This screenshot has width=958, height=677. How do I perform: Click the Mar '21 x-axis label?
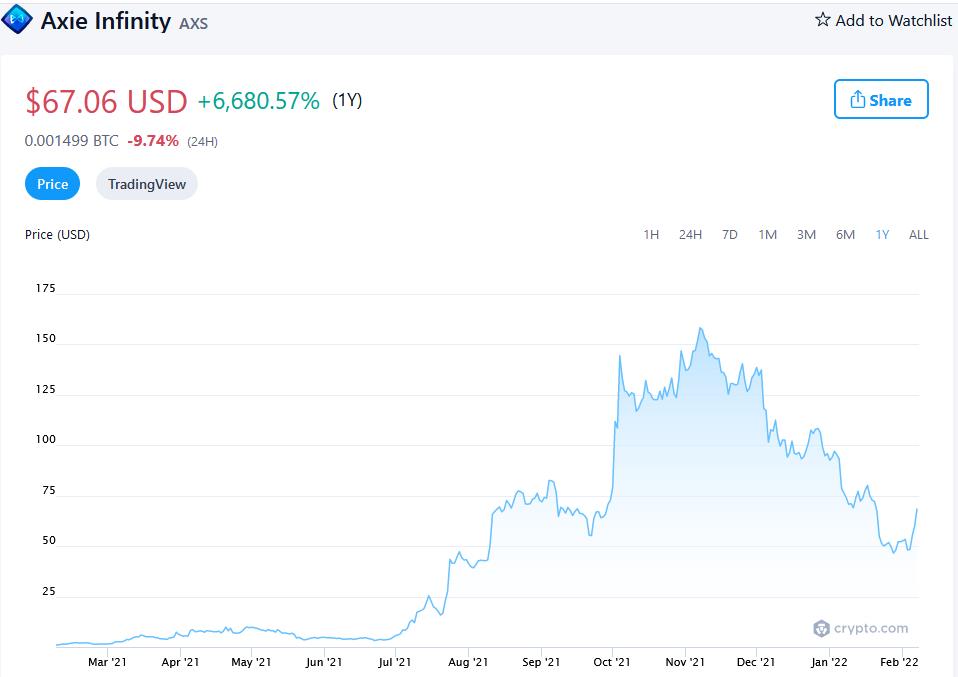[108, 662]
